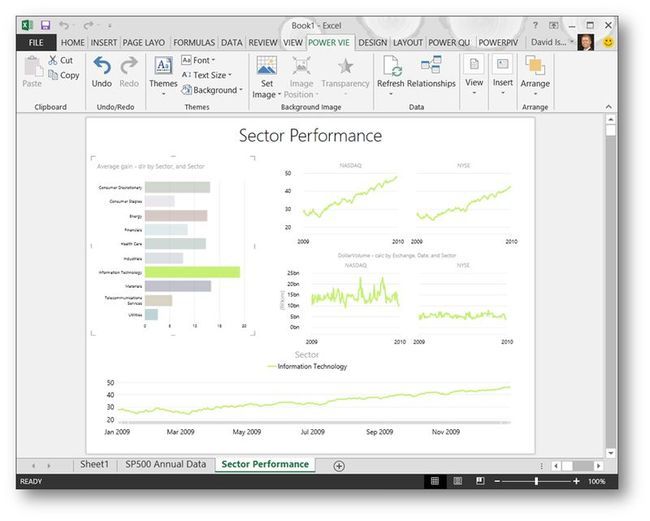The image size is (650, 521).
Task: Click the Image Position icon
Action: [x=301, y=66]
